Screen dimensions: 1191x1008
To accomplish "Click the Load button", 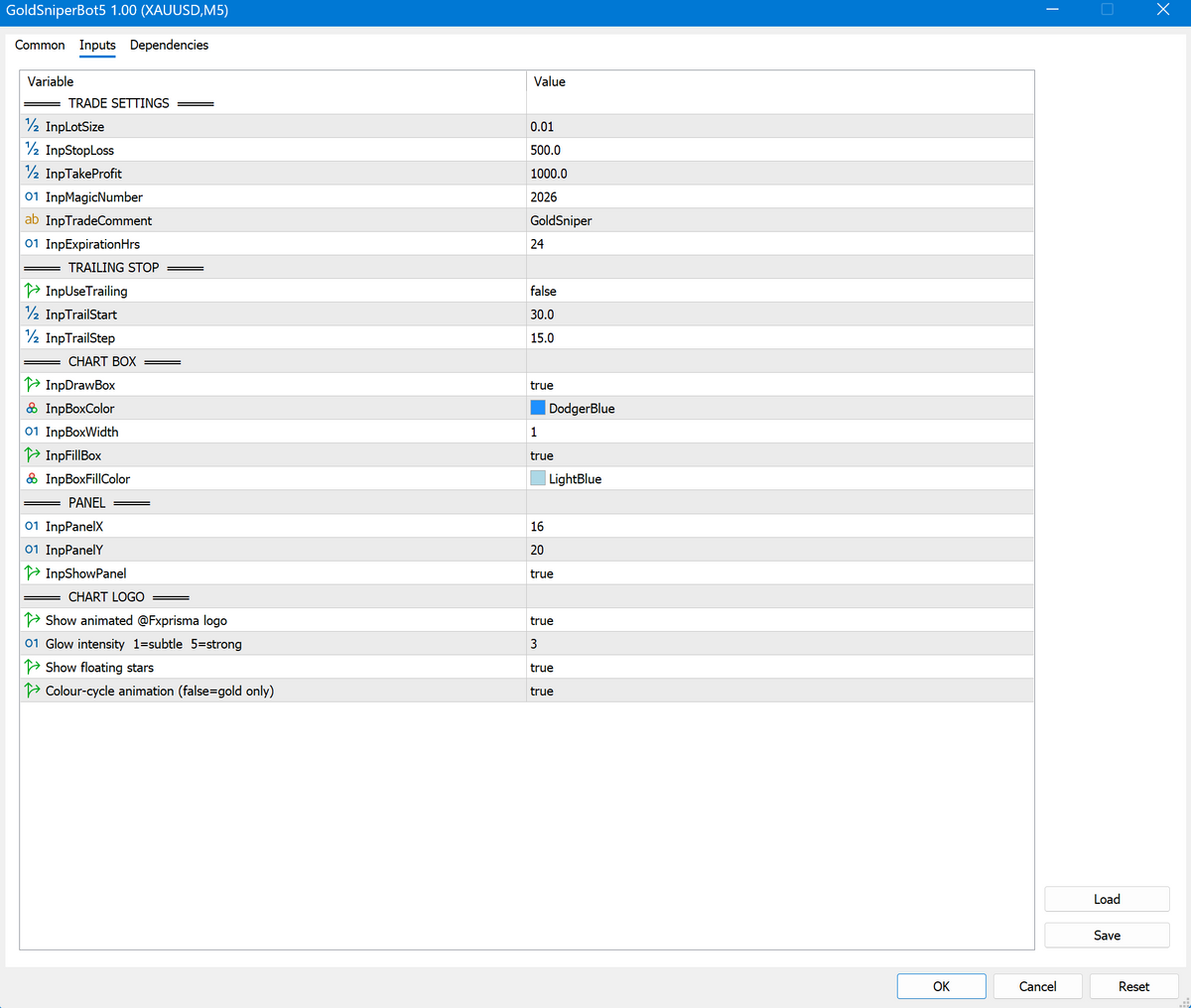I will pos(1107,899).
